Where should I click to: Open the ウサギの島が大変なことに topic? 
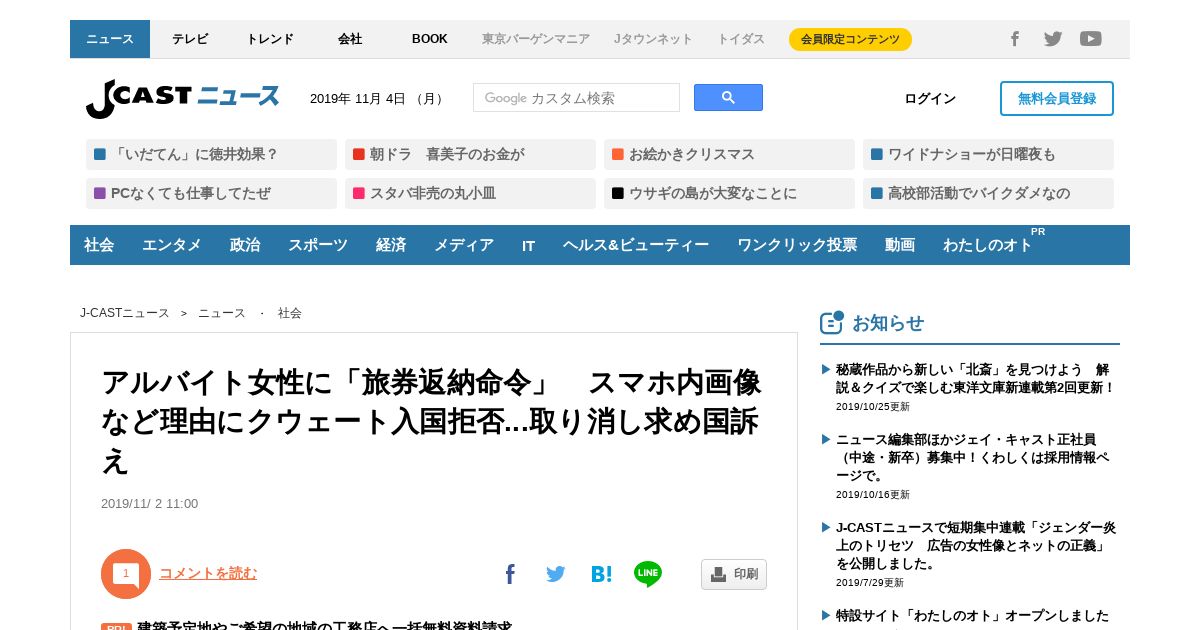[729, 193]
